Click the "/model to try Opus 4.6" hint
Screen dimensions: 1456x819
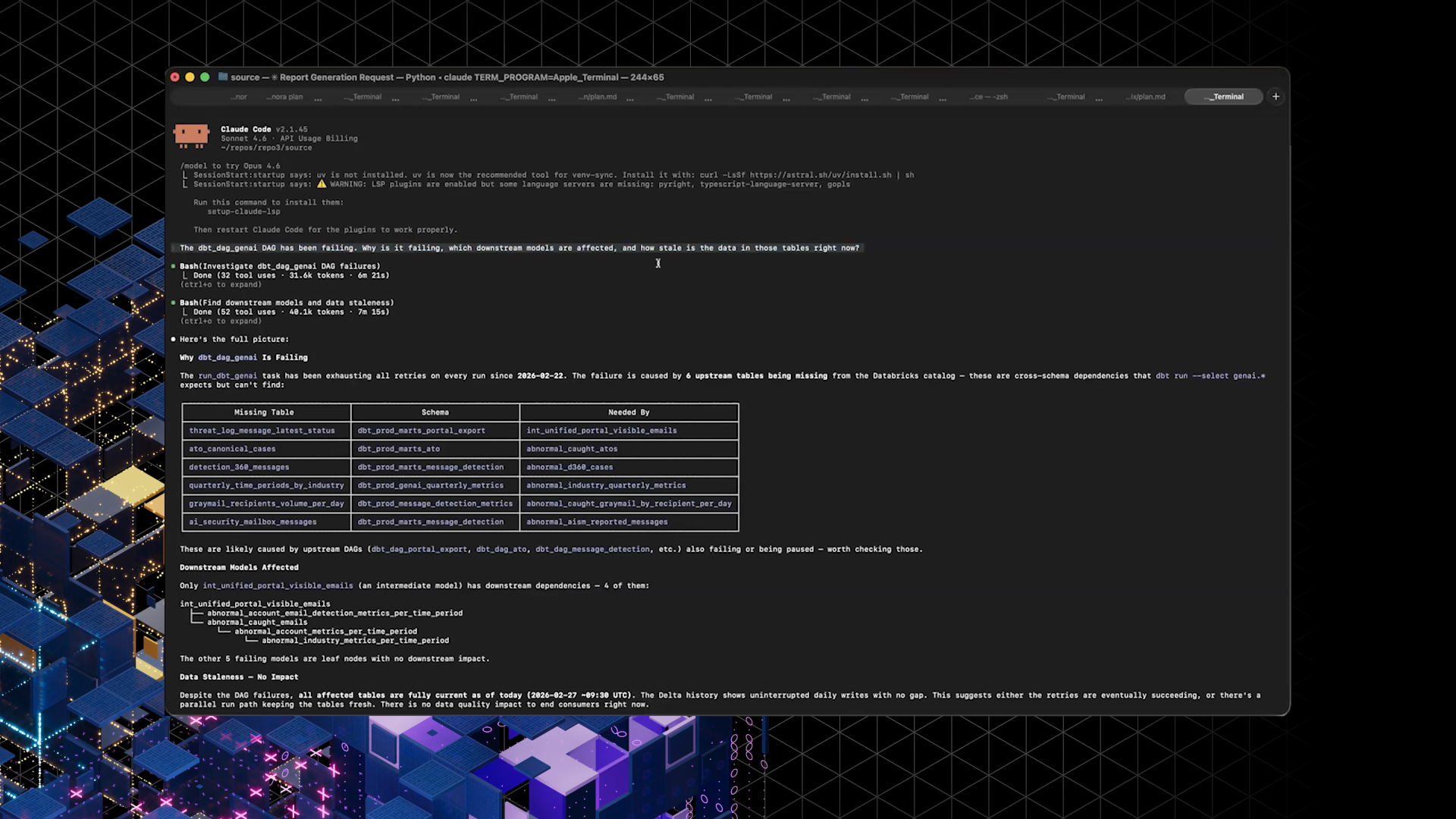click(x=230, y=166)
